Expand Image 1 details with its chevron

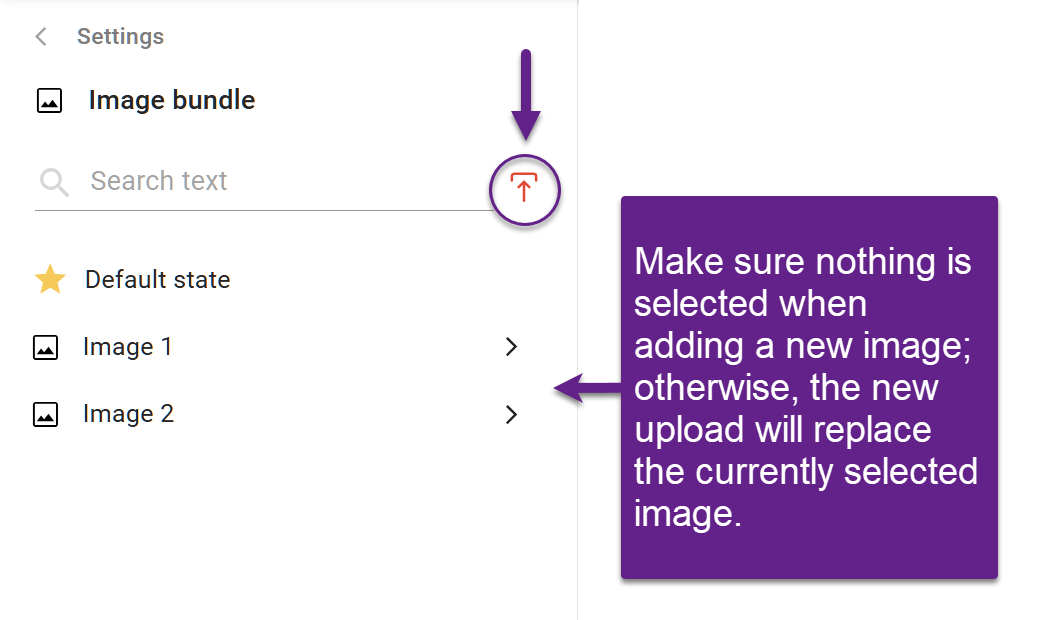pos(511,347)
